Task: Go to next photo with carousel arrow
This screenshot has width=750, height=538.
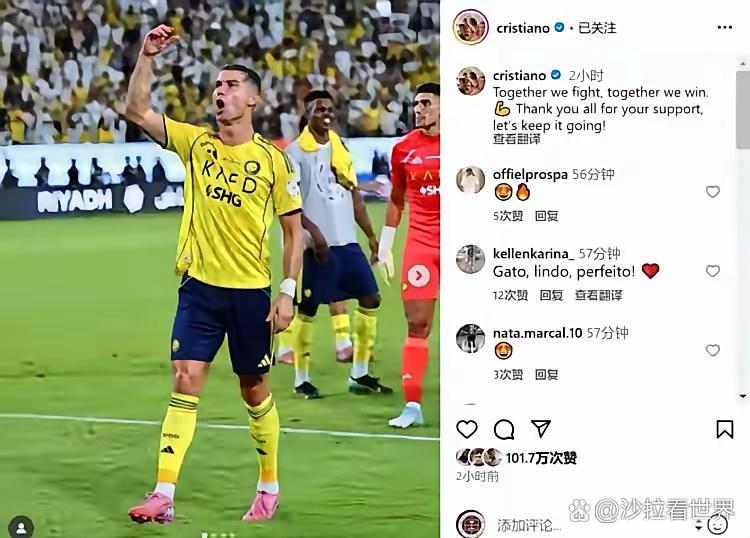Action: point(419,276)
